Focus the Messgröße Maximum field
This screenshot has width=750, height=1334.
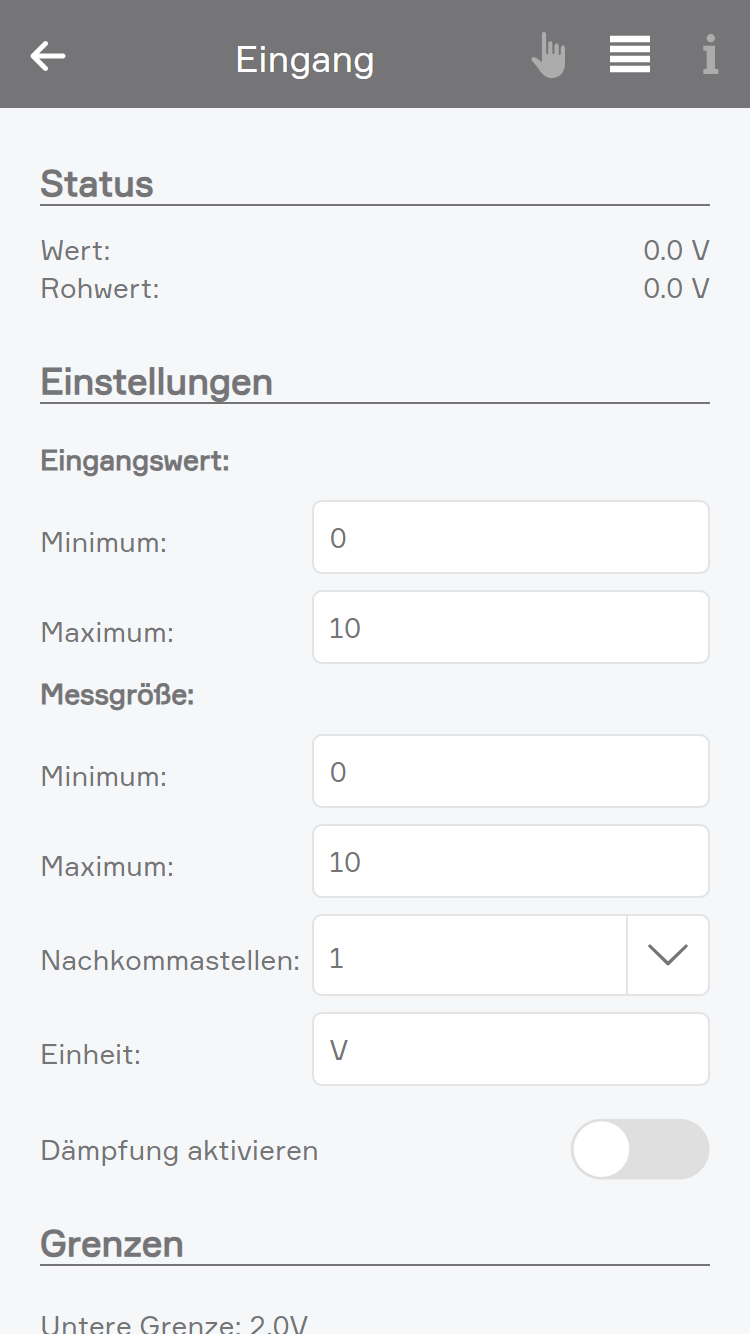[x=511, y=861]
